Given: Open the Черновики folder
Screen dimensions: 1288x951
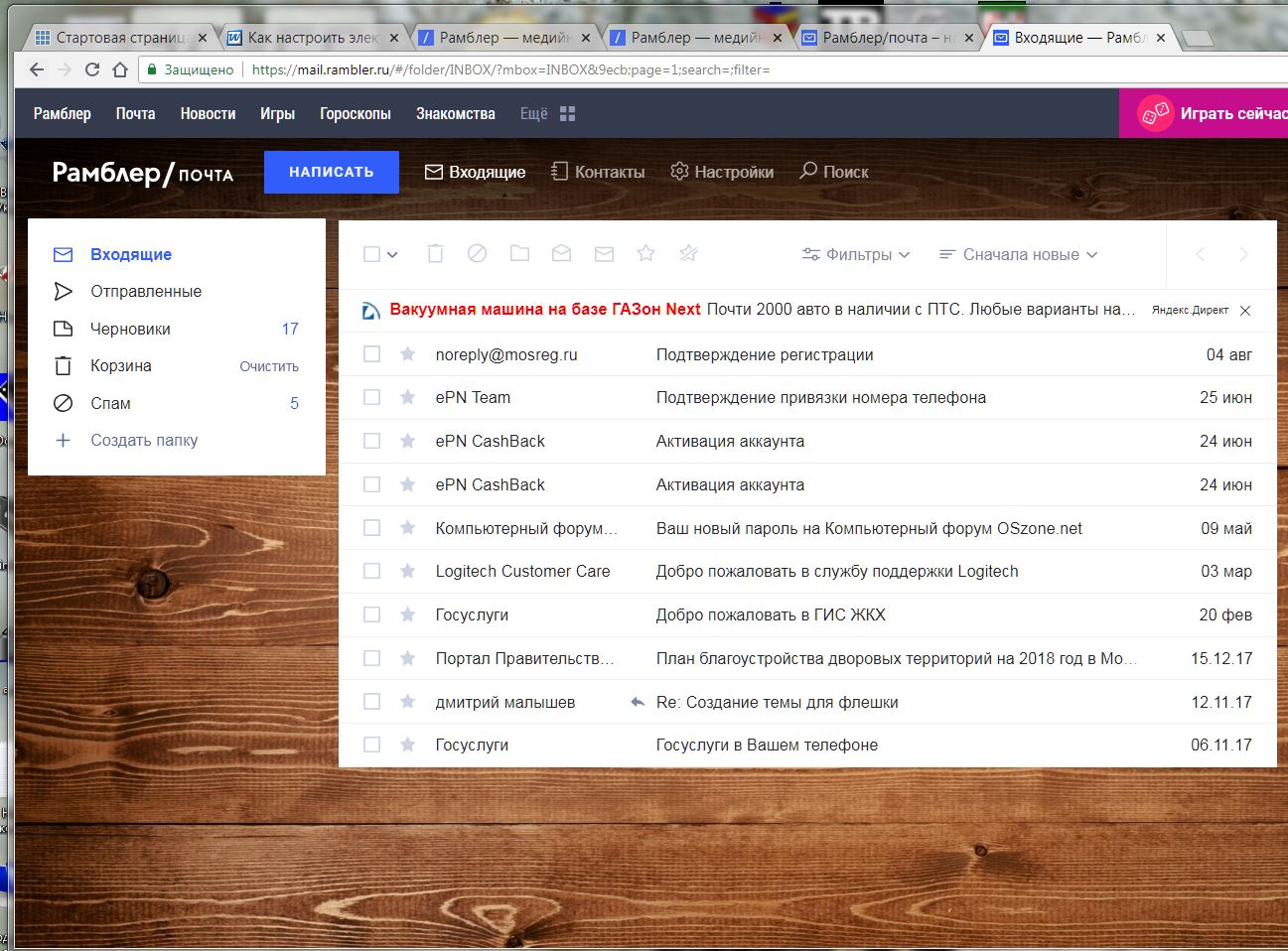Looking at the screenshot, I should coord(130,329).
